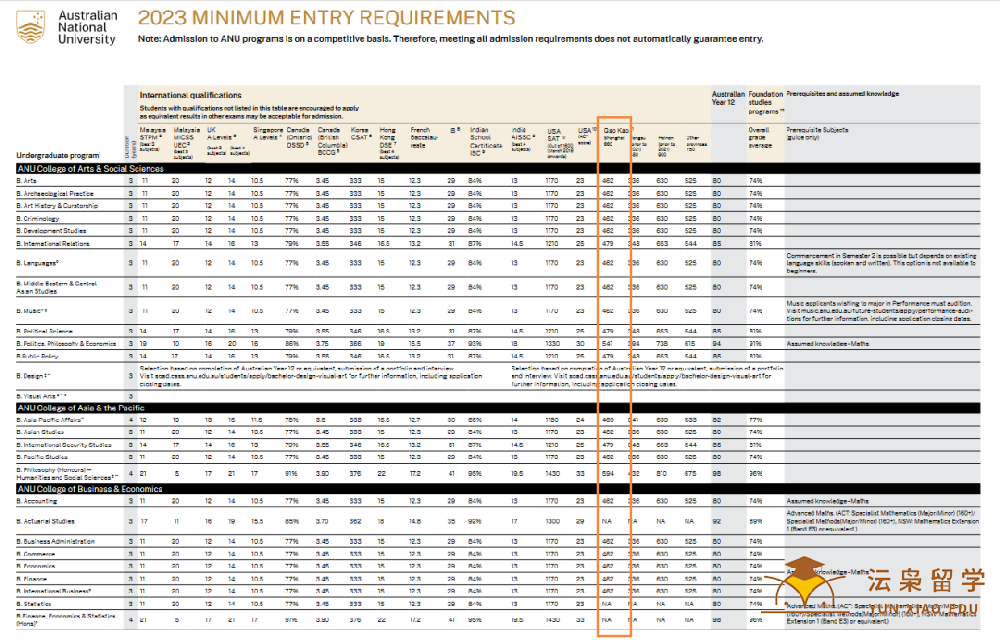Select the 'ANU College of Asia & the Pacific' band
This screenshot has height=643, width=1000.
tap(497, 408)
